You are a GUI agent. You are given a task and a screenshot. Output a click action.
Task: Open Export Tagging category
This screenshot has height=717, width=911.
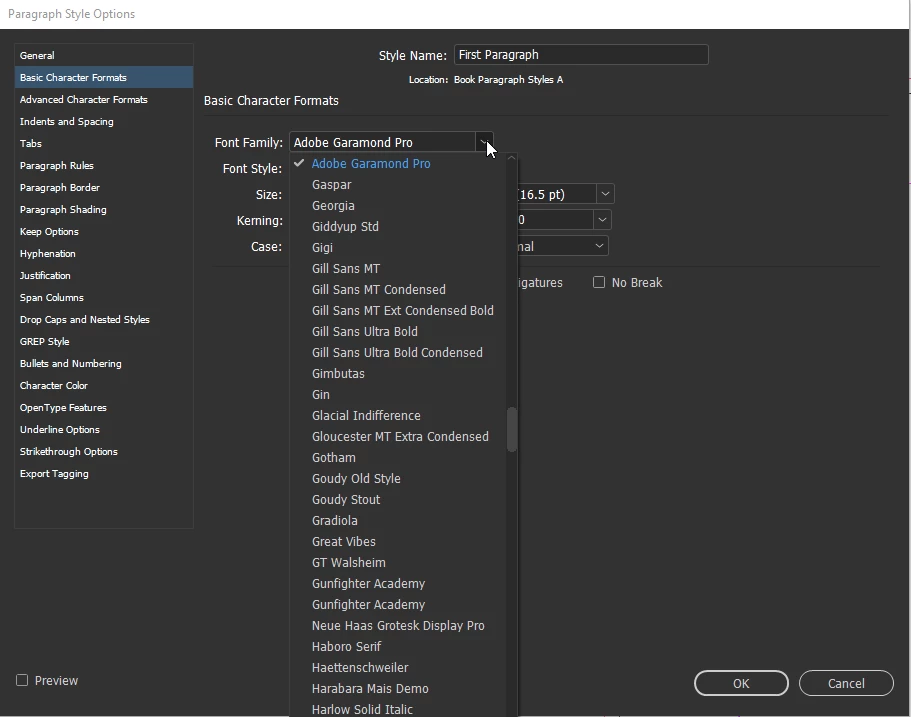pyautogui.click(x=103, y=474)
